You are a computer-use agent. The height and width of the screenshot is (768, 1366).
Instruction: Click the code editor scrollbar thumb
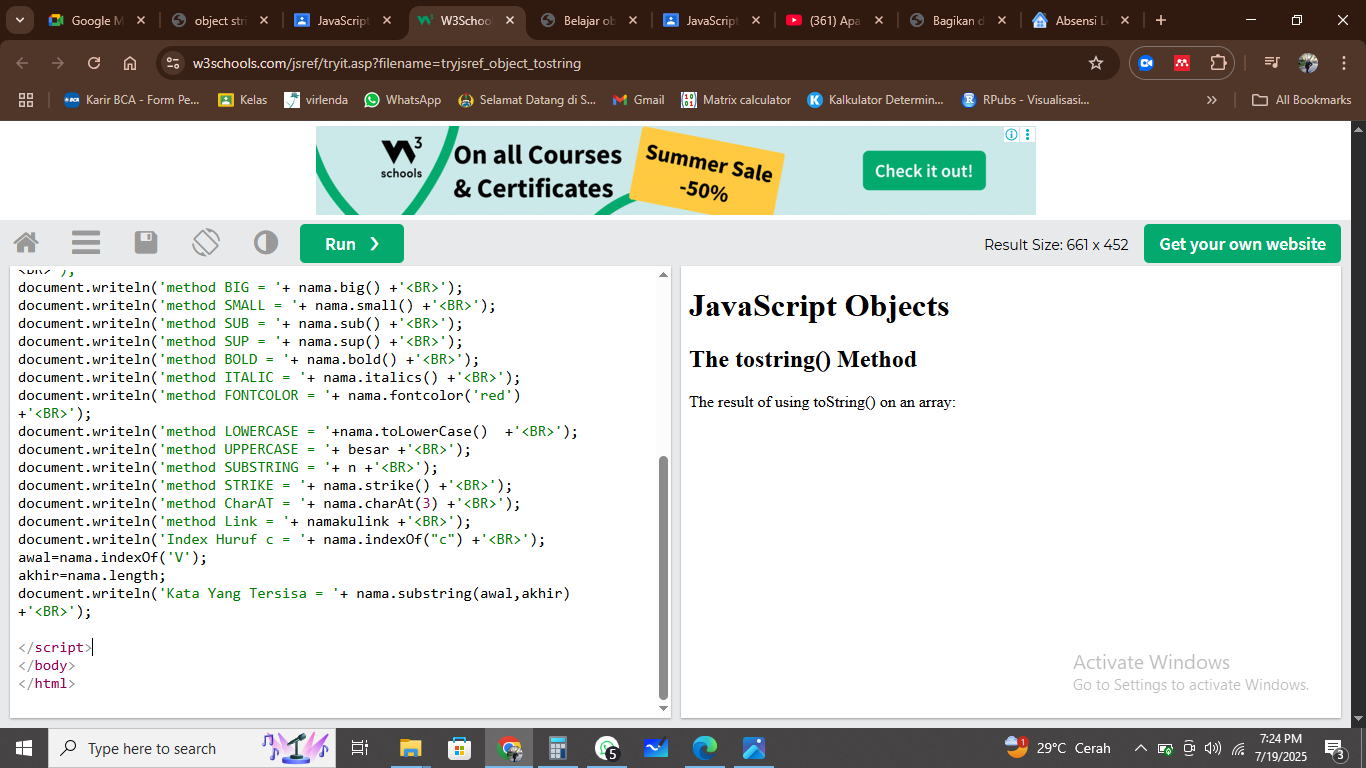point(663,578)
